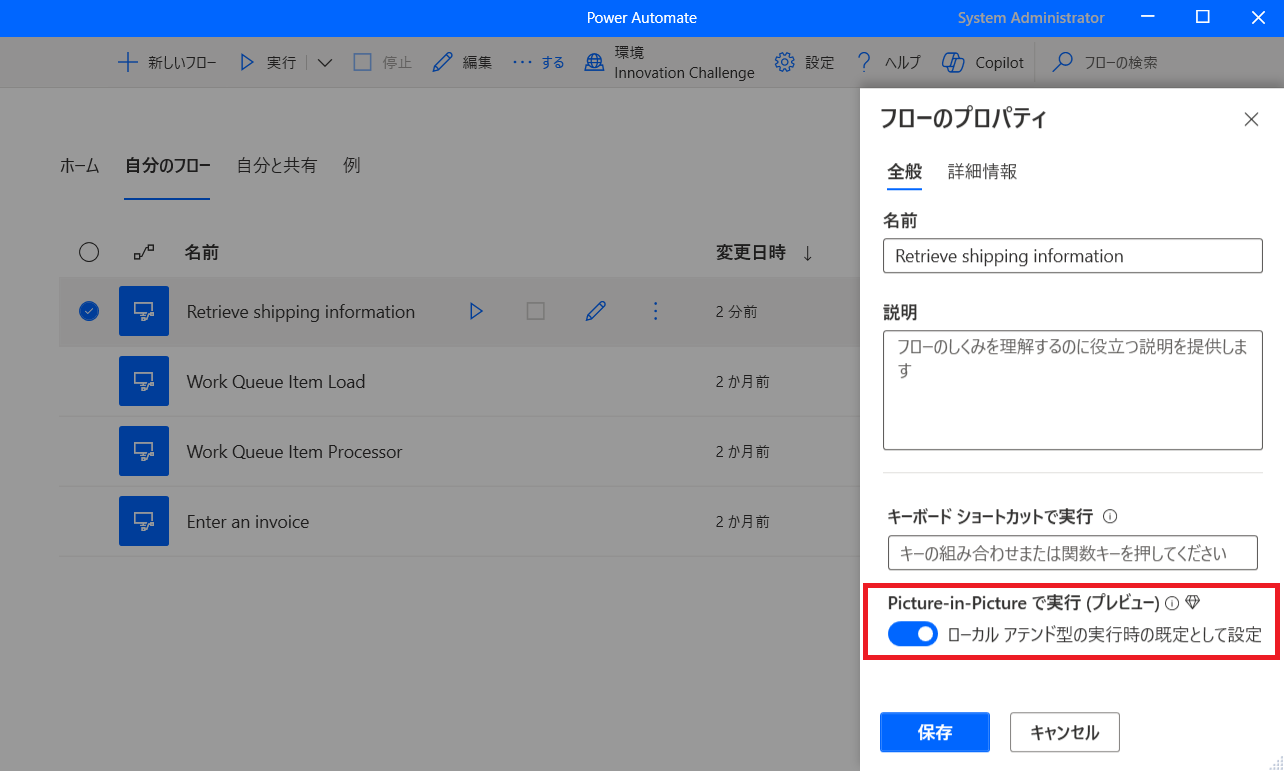Sort by 変更日時 column header
Viewport: 1284px width, 771px height.
751,252
